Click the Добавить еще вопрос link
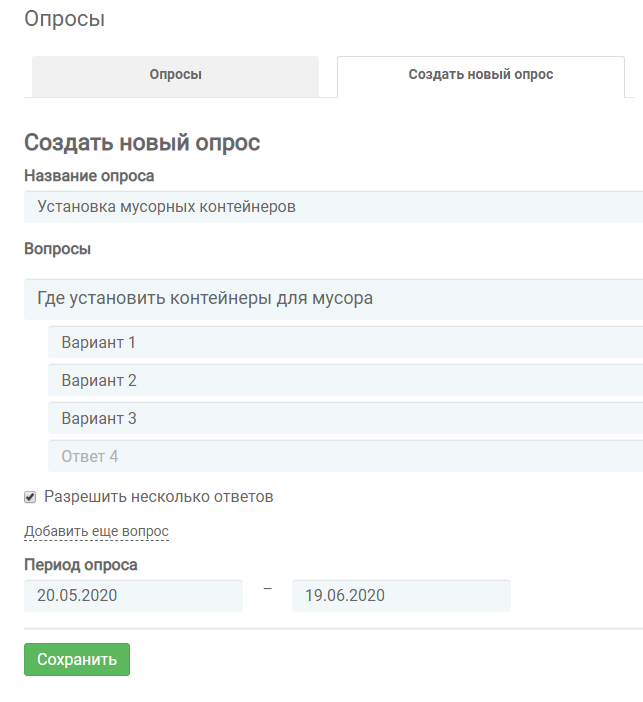Screen dimensions: 643x702 pos(96,531)
